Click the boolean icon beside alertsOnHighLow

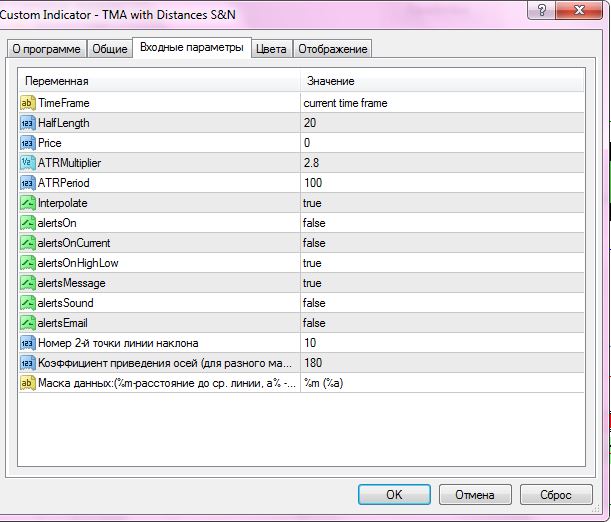point(27,263)
